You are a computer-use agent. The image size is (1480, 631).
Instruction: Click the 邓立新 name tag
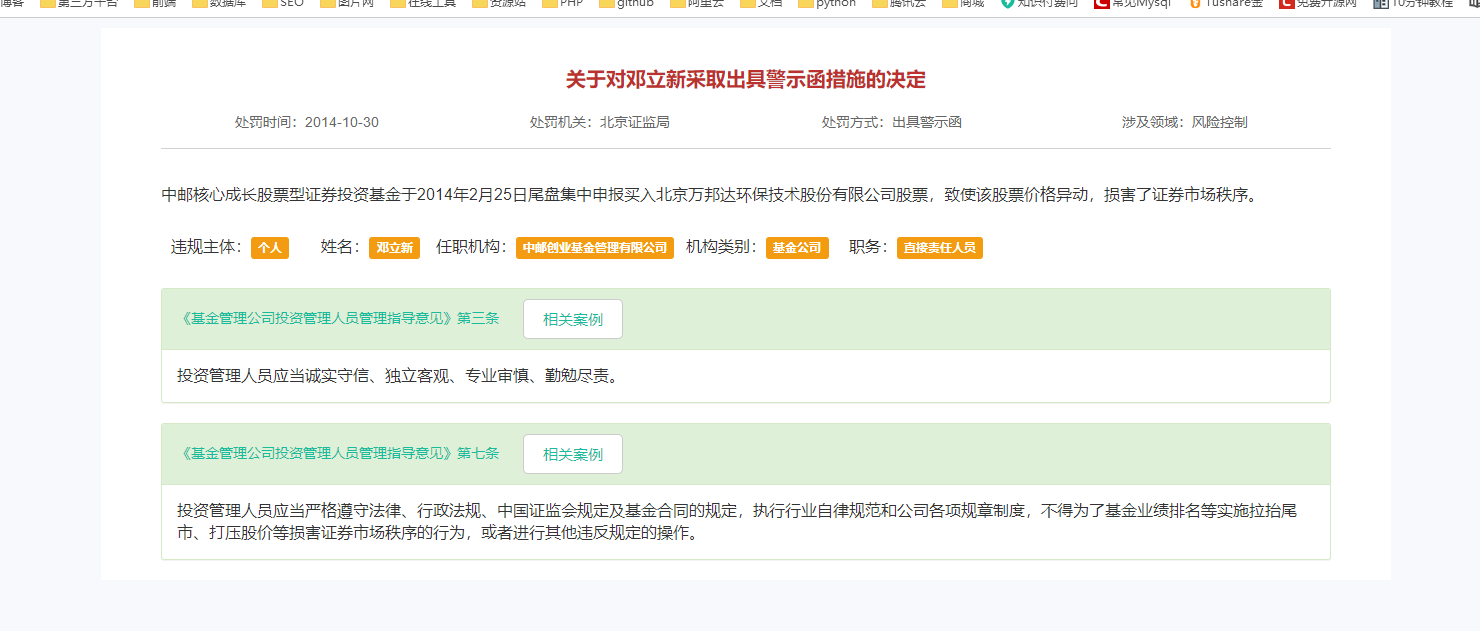coord(394,248)
